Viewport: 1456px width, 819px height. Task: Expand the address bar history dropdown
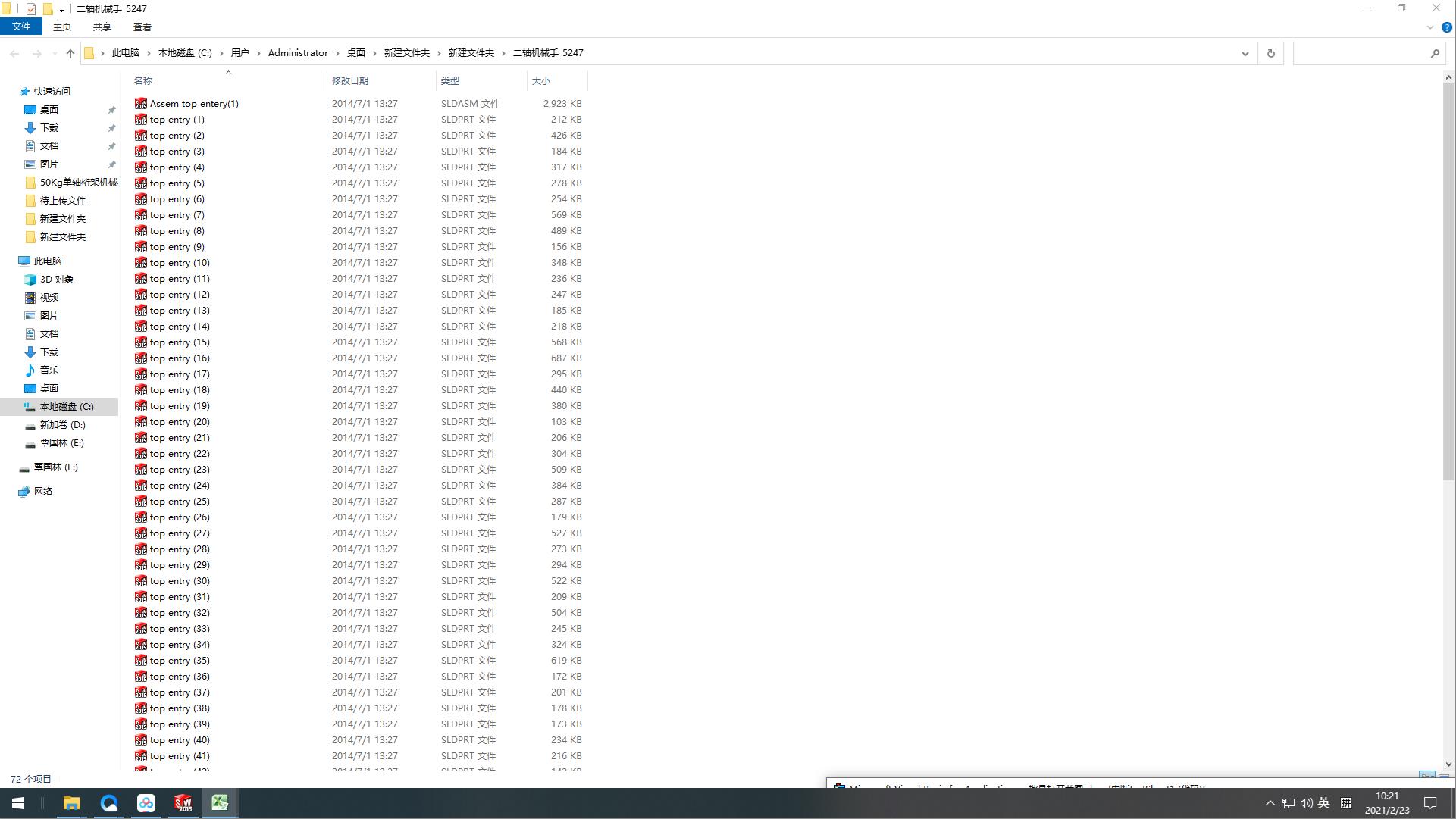1245,53
